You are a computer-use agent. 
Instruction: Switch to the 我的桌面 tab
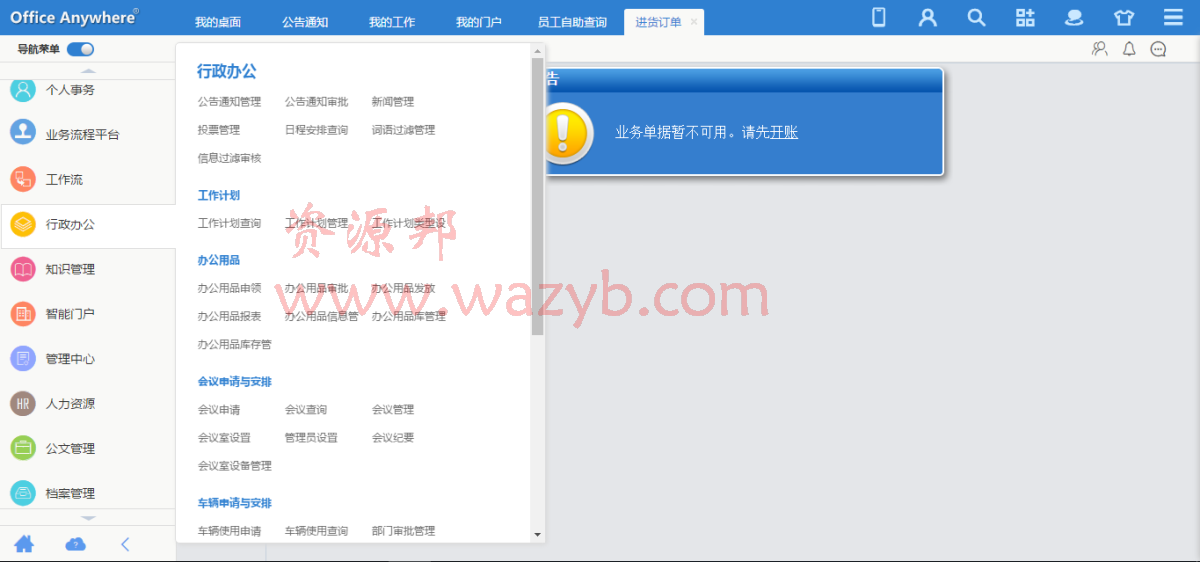pos(218,22)
